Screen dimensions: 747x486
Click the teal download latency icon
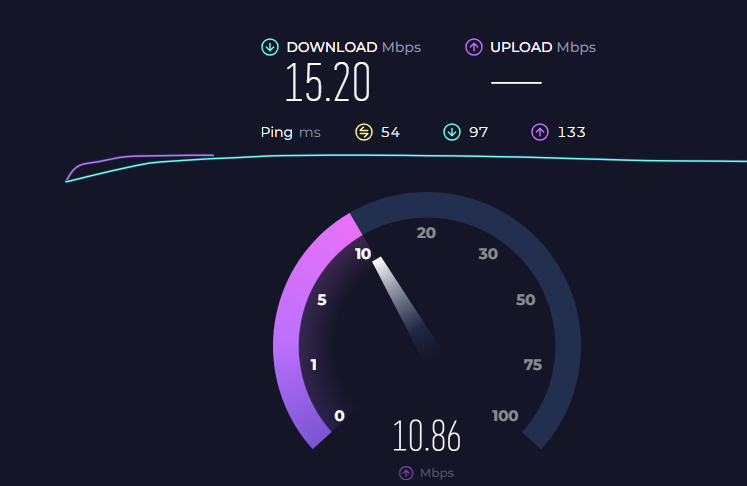(x=452, y=132)
